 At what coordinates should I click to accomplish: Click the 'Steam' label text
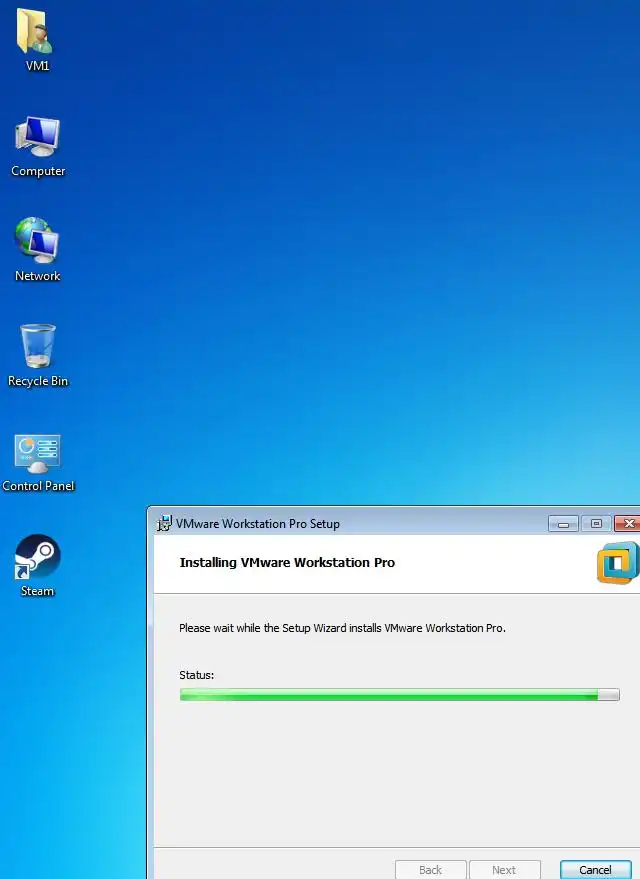(38, 591)
